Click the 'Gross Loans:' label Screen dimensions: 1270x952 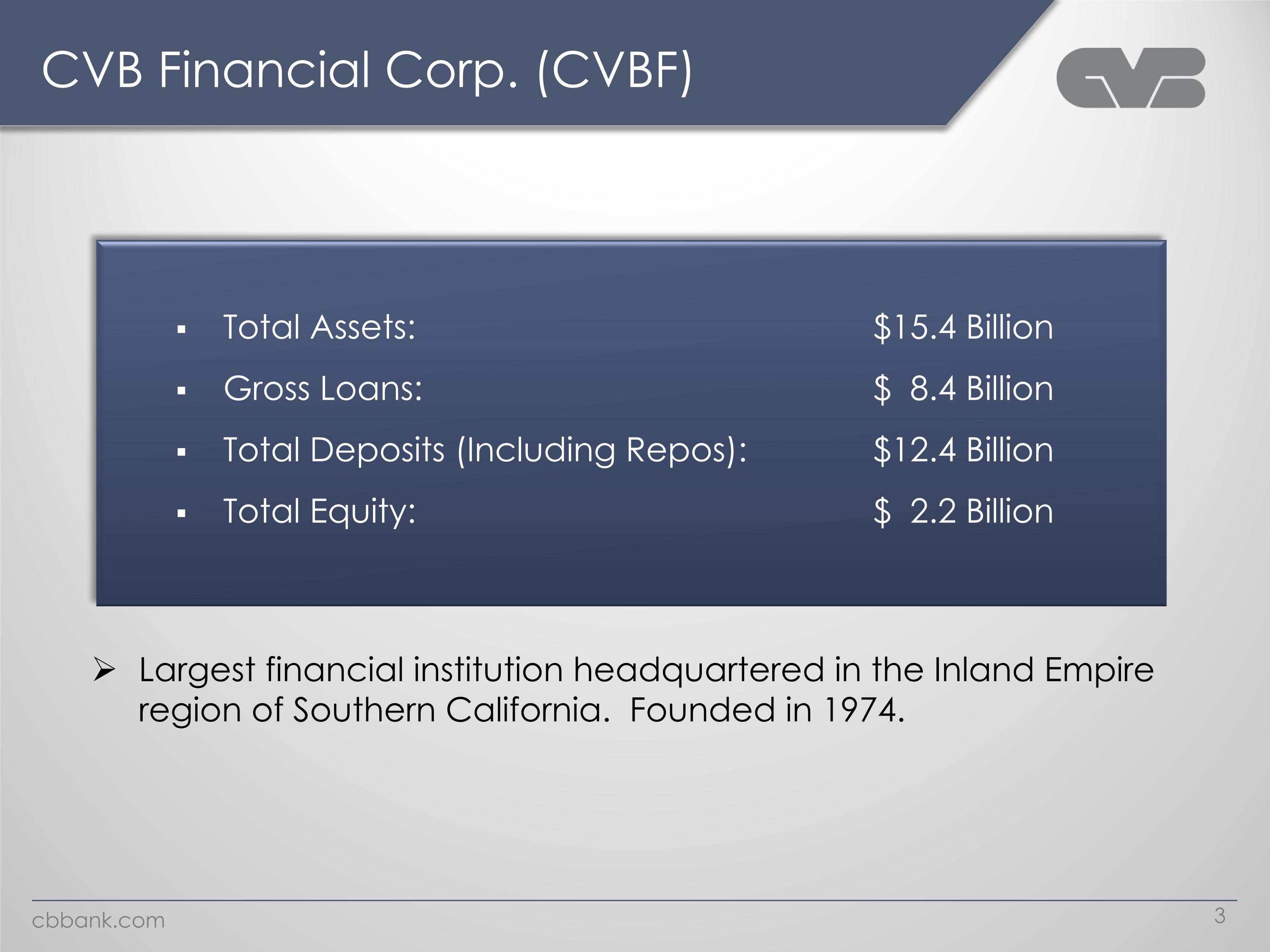click(x=323, y=388)
